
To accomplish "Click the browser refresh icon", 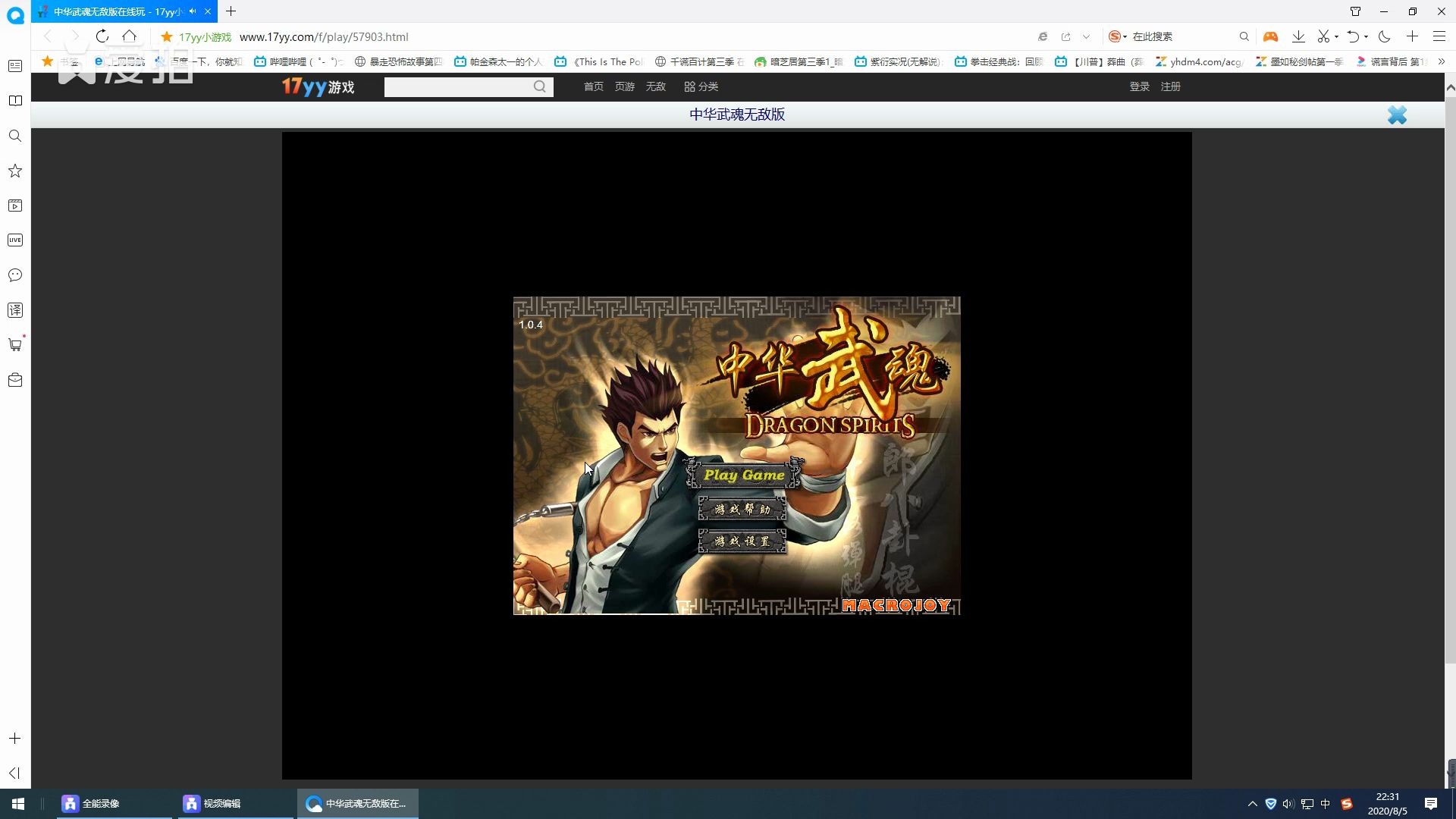I will [x=102, y=36].
